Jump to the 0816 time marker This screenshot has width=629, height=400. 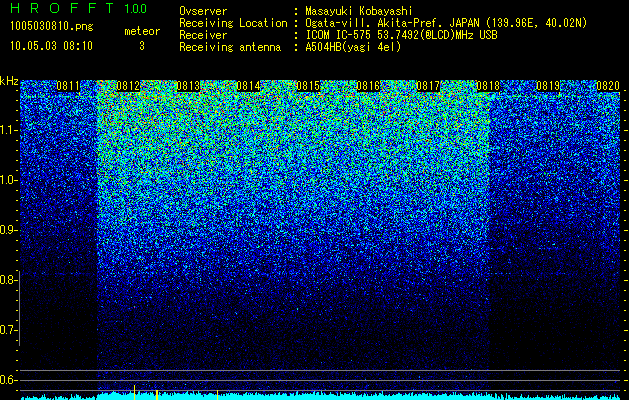(368, 86)
